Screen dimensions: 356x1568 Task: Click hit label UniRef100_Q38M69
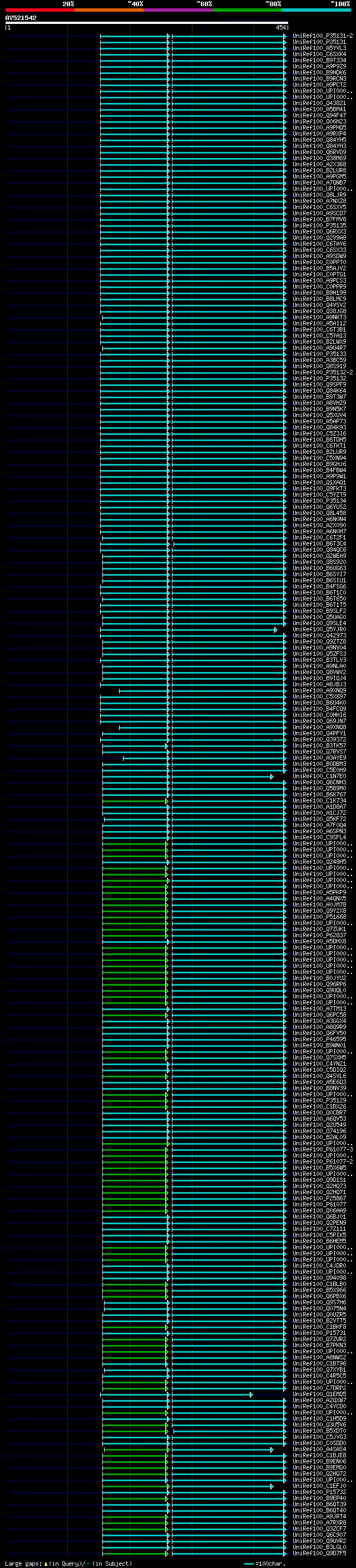(319, 159)
